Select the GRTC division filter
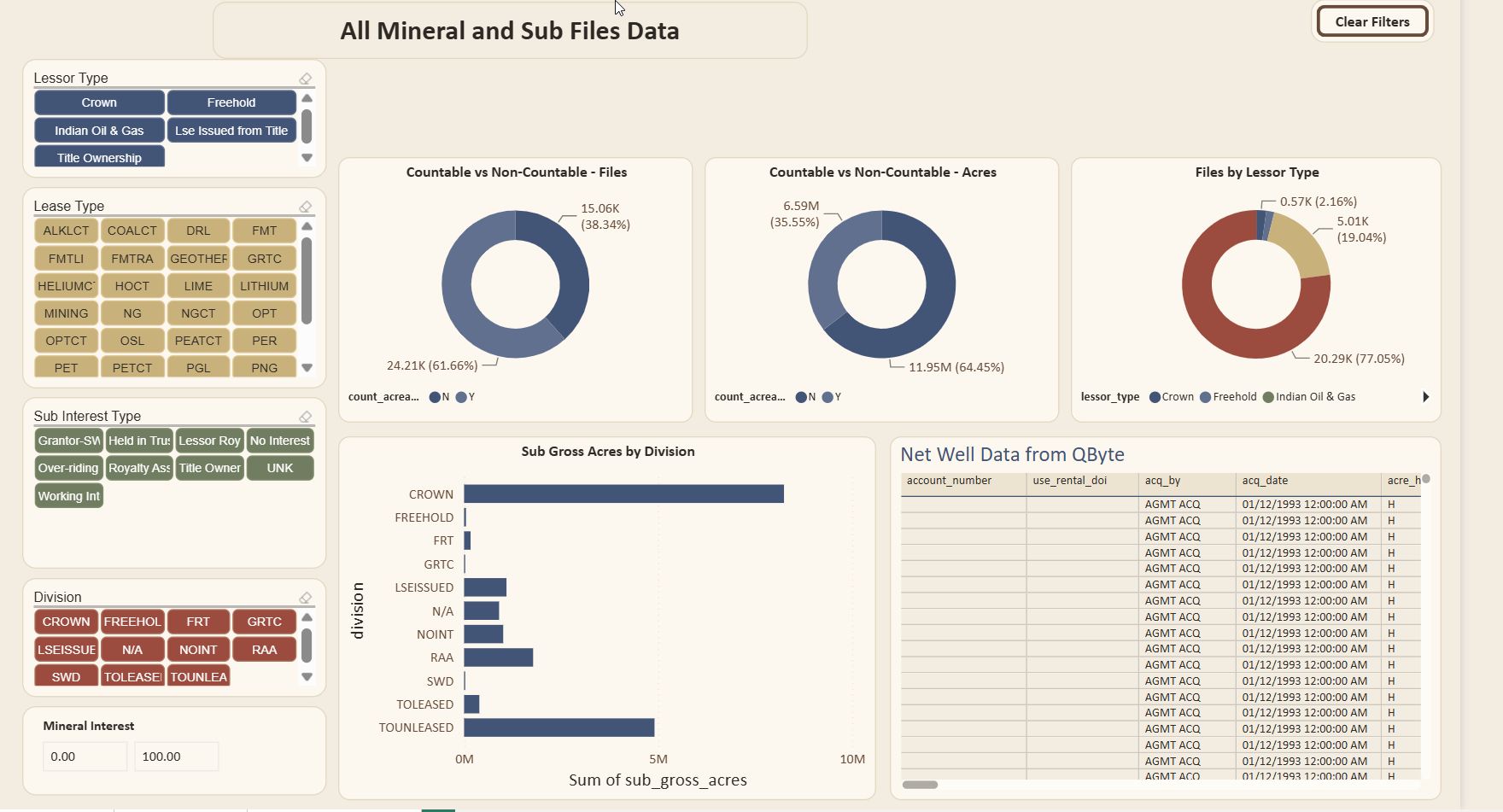 click(264, 622)
